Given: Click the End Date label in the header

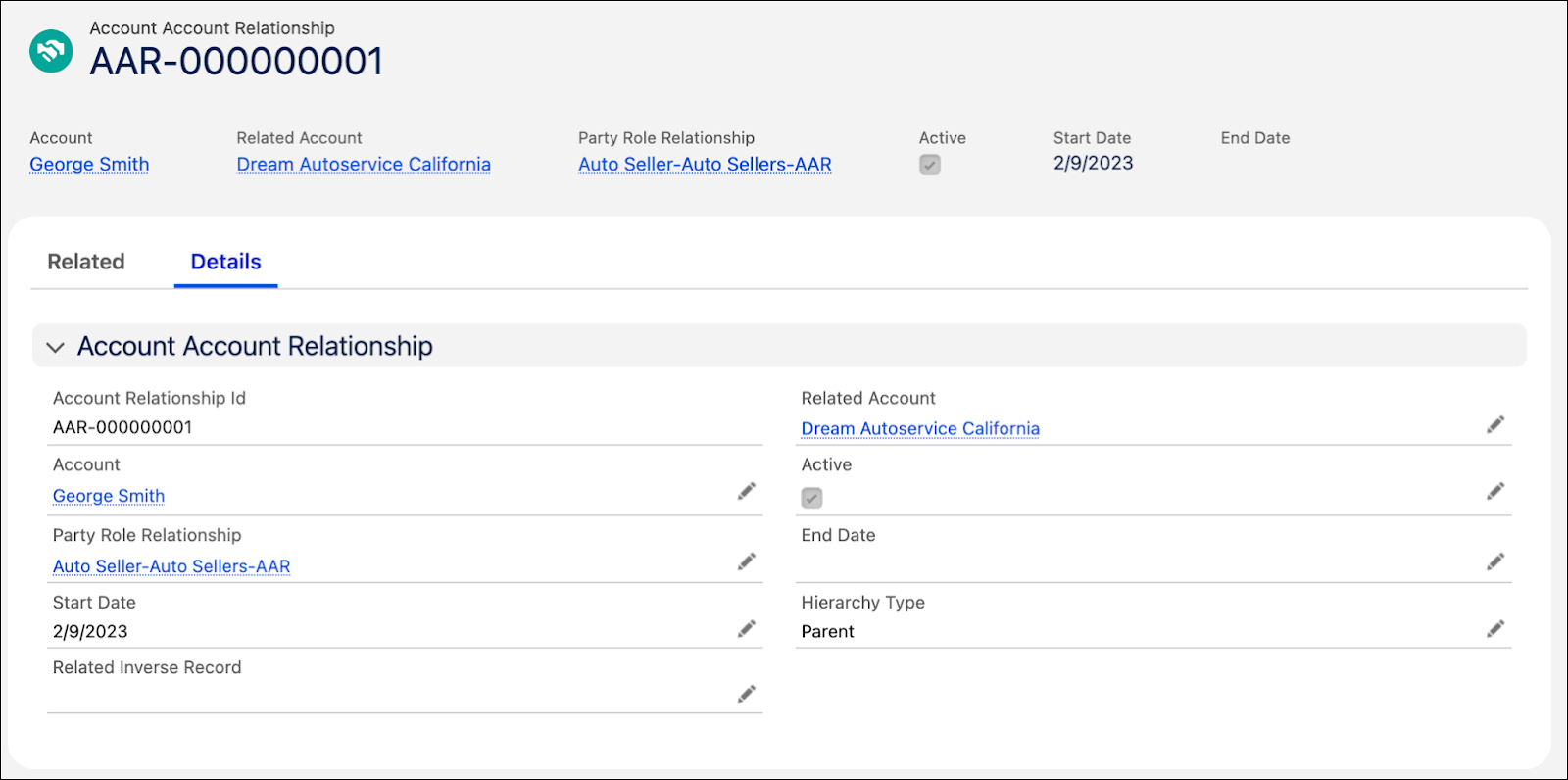Looking at the screenshot, I should 1255,138.
